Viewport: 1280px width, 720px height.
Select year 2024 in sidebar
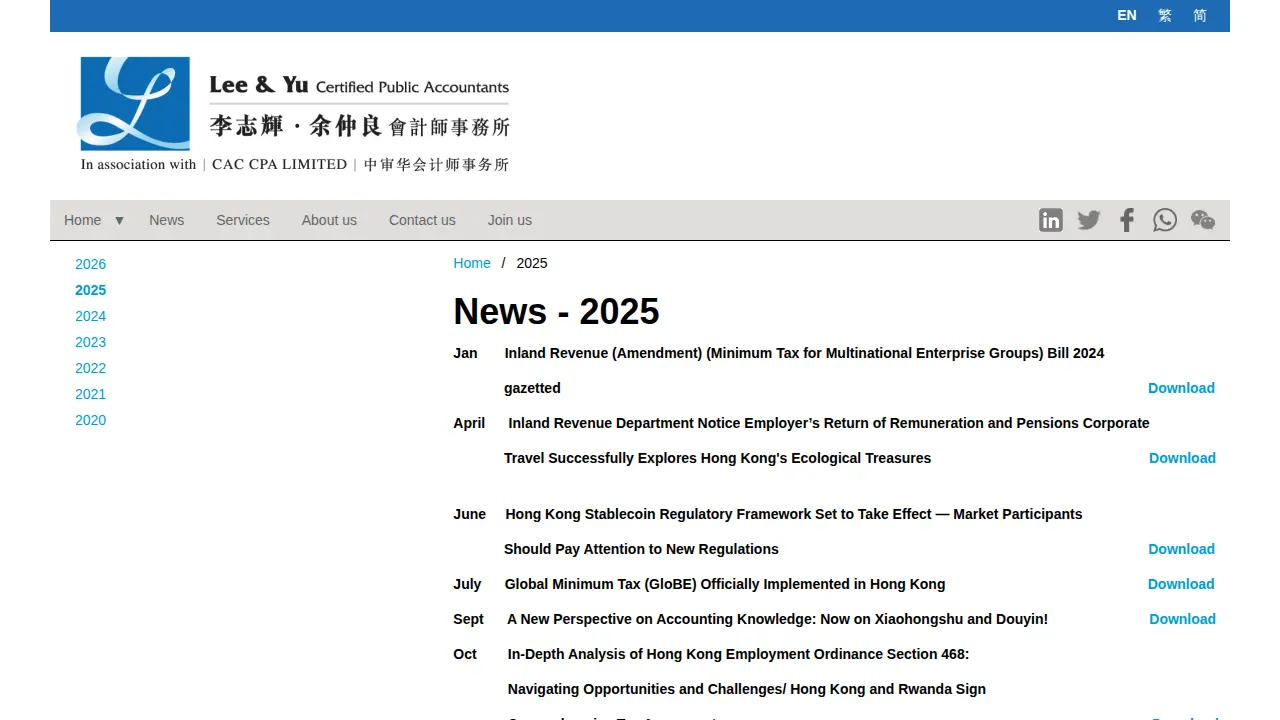coord(90,316)
